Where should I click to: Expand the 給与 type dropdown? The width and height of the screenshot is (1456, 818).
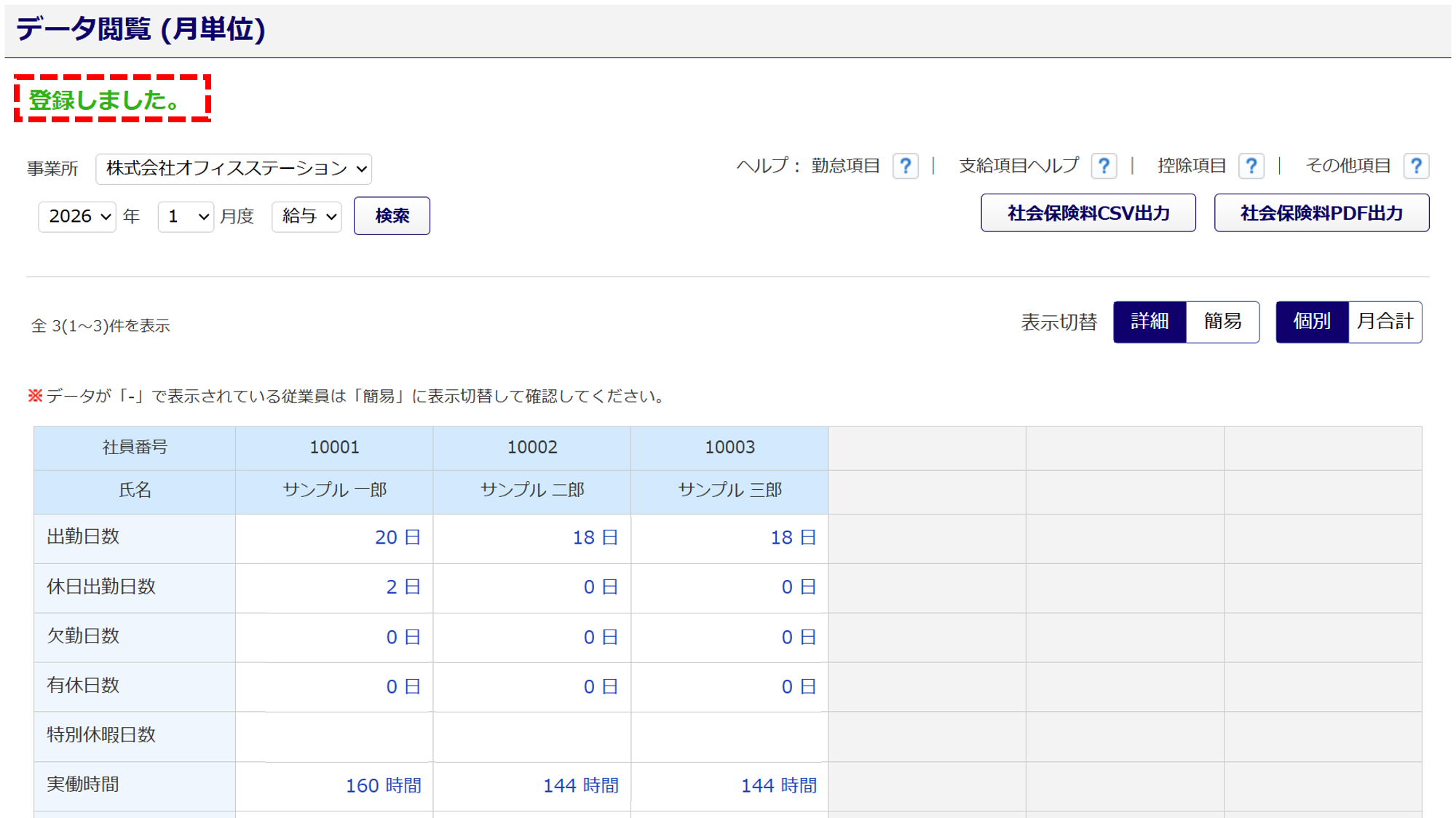tap(306, 217)
